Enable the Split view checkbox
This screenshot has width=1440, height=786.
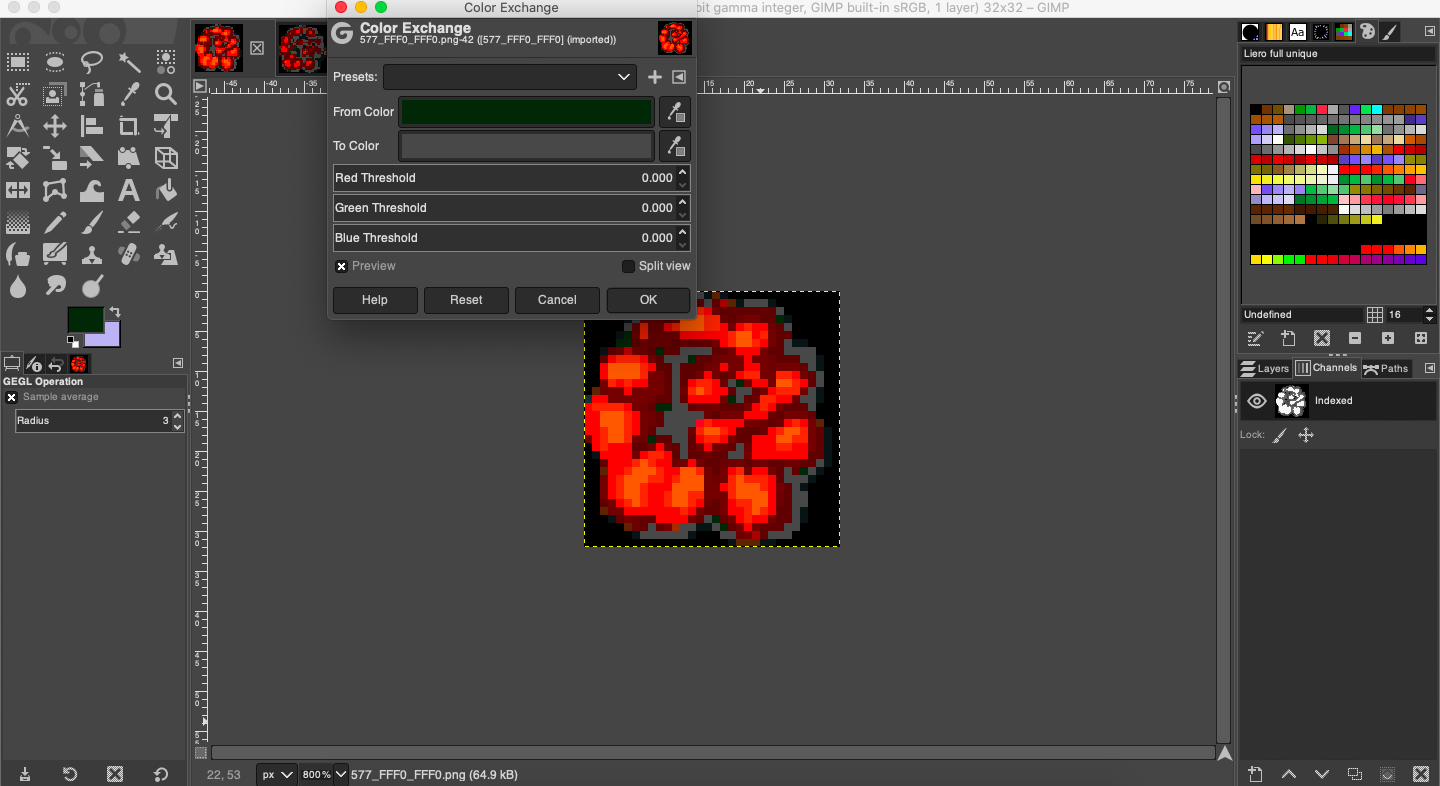tap(628, 266)
